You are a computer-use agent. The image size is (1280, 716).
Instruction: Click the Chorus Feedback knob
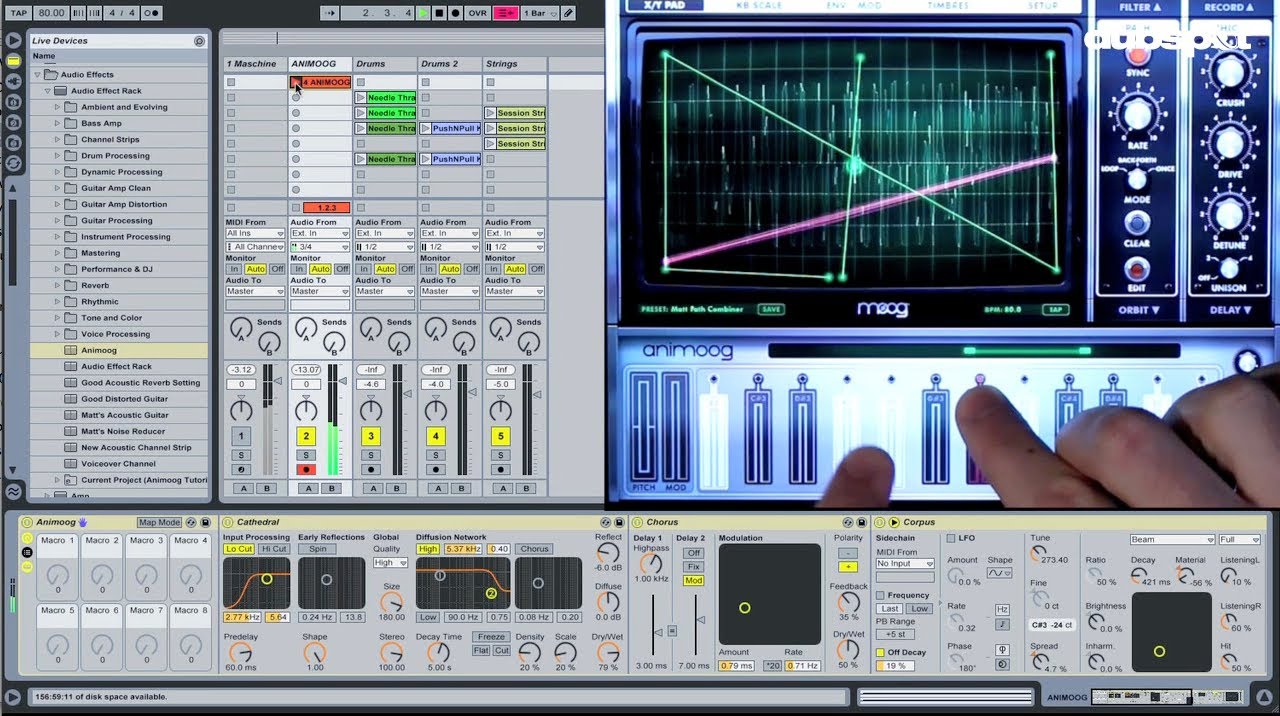click(848, 602)
